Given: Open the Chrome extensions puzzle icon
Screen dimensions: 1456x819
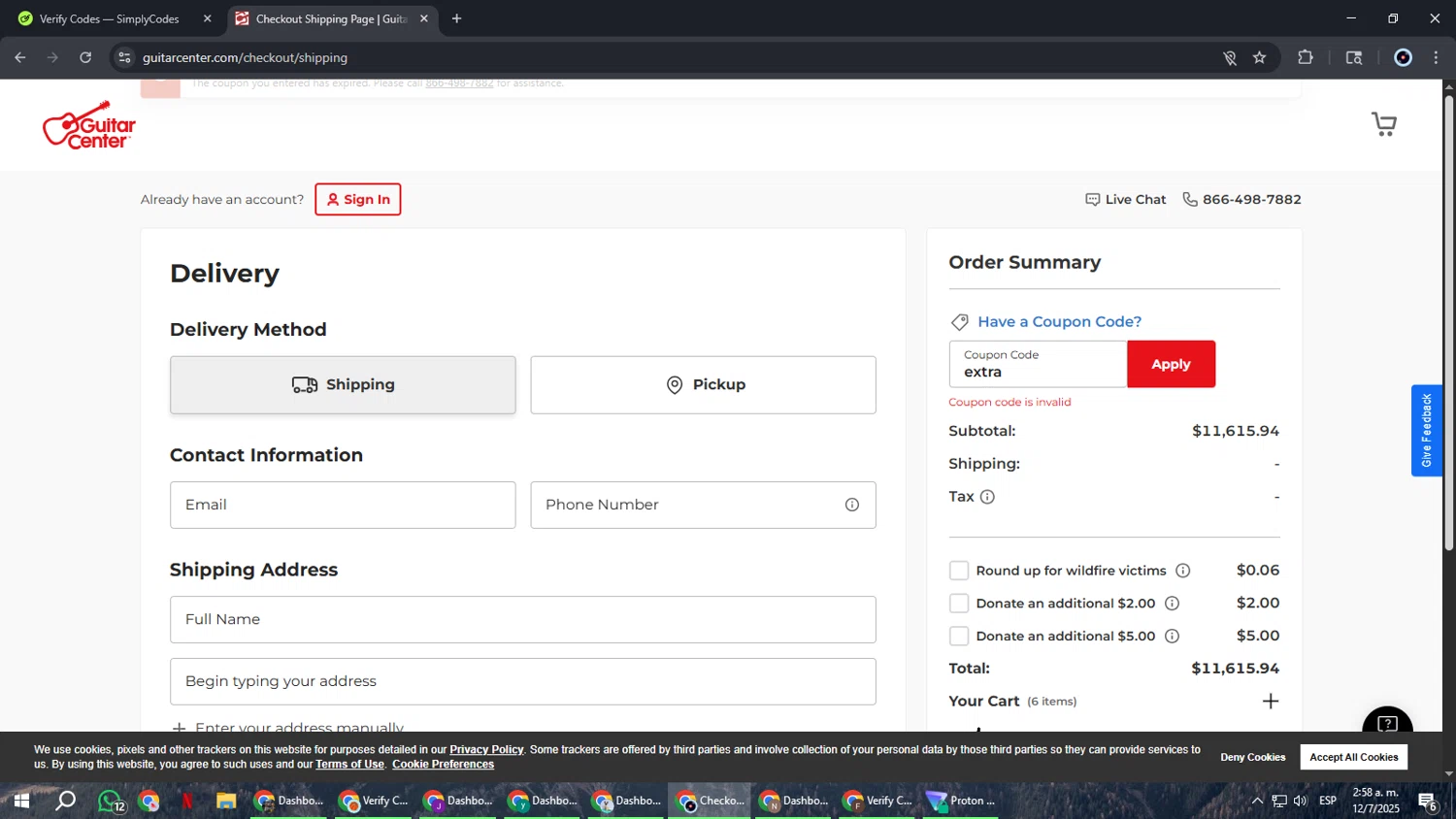Looking at the screenshot, I should point(1306,57).
